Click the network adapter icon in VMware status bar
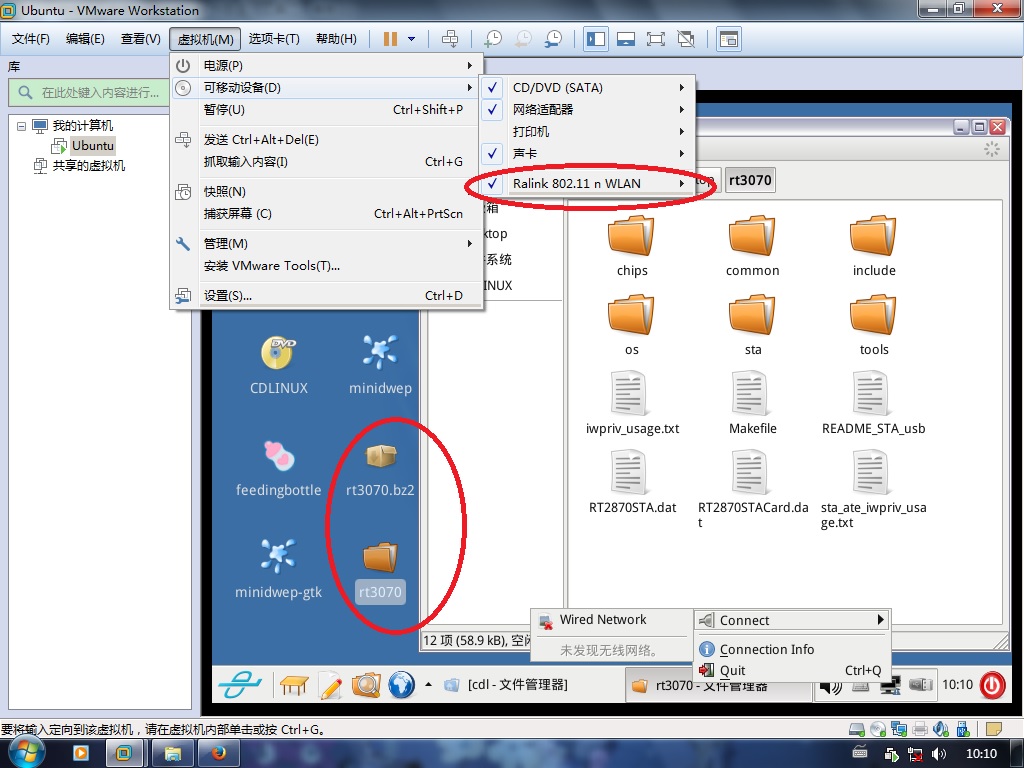The height and width of the screenshot is (768, 1024). tap(899, 729)
